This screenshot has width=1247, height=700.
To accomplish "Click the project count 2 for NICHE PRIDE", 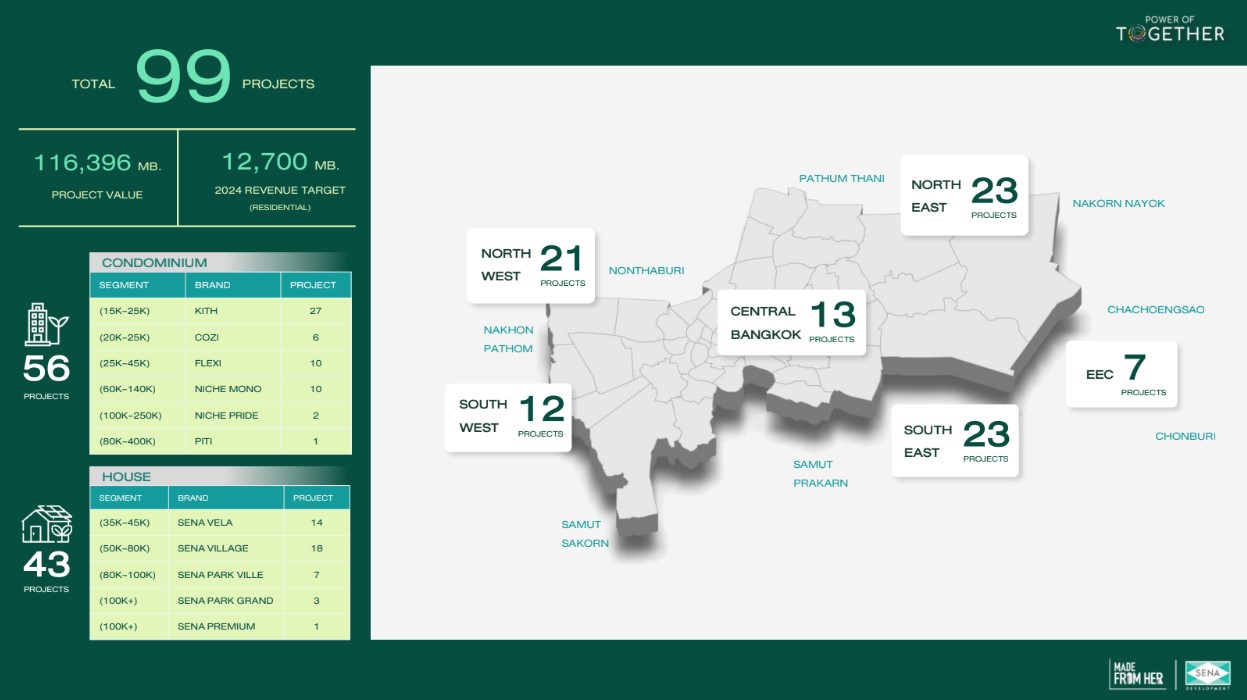I will tap(316, 415).
